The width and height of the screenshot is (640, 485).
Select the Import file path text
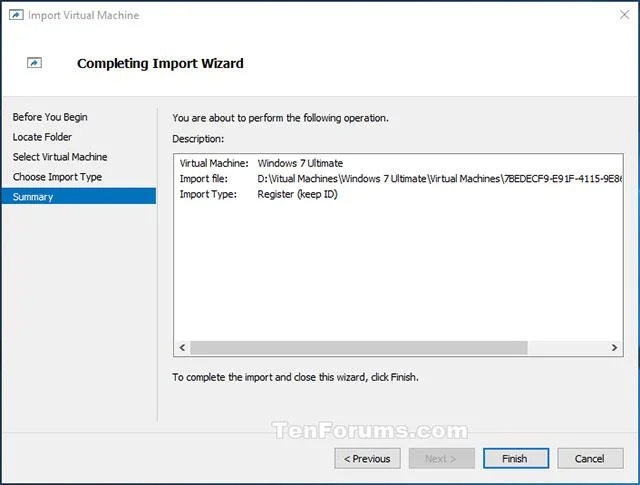(439, 179)
